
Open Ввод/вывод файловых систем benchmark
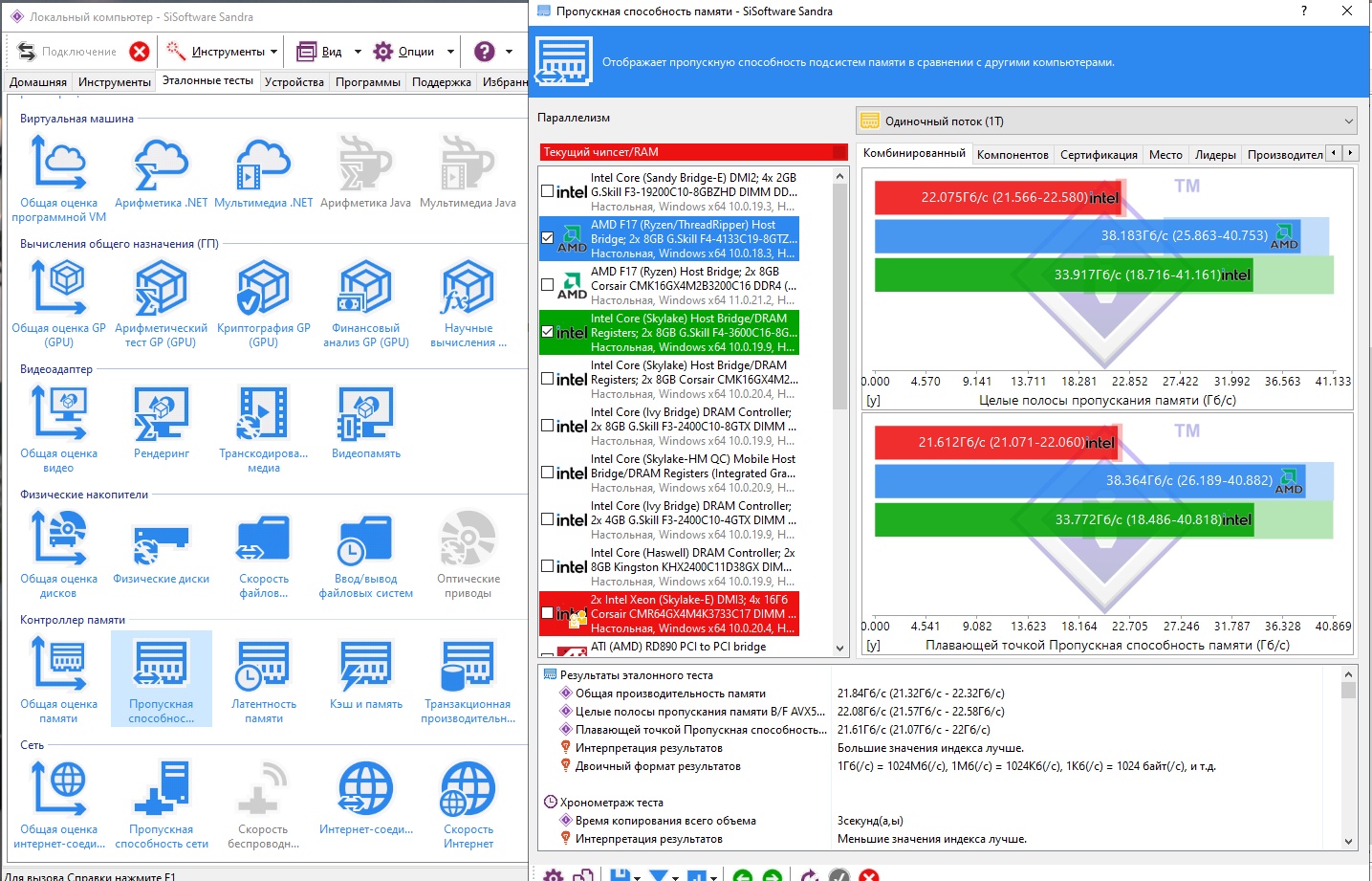click(365, 555)
